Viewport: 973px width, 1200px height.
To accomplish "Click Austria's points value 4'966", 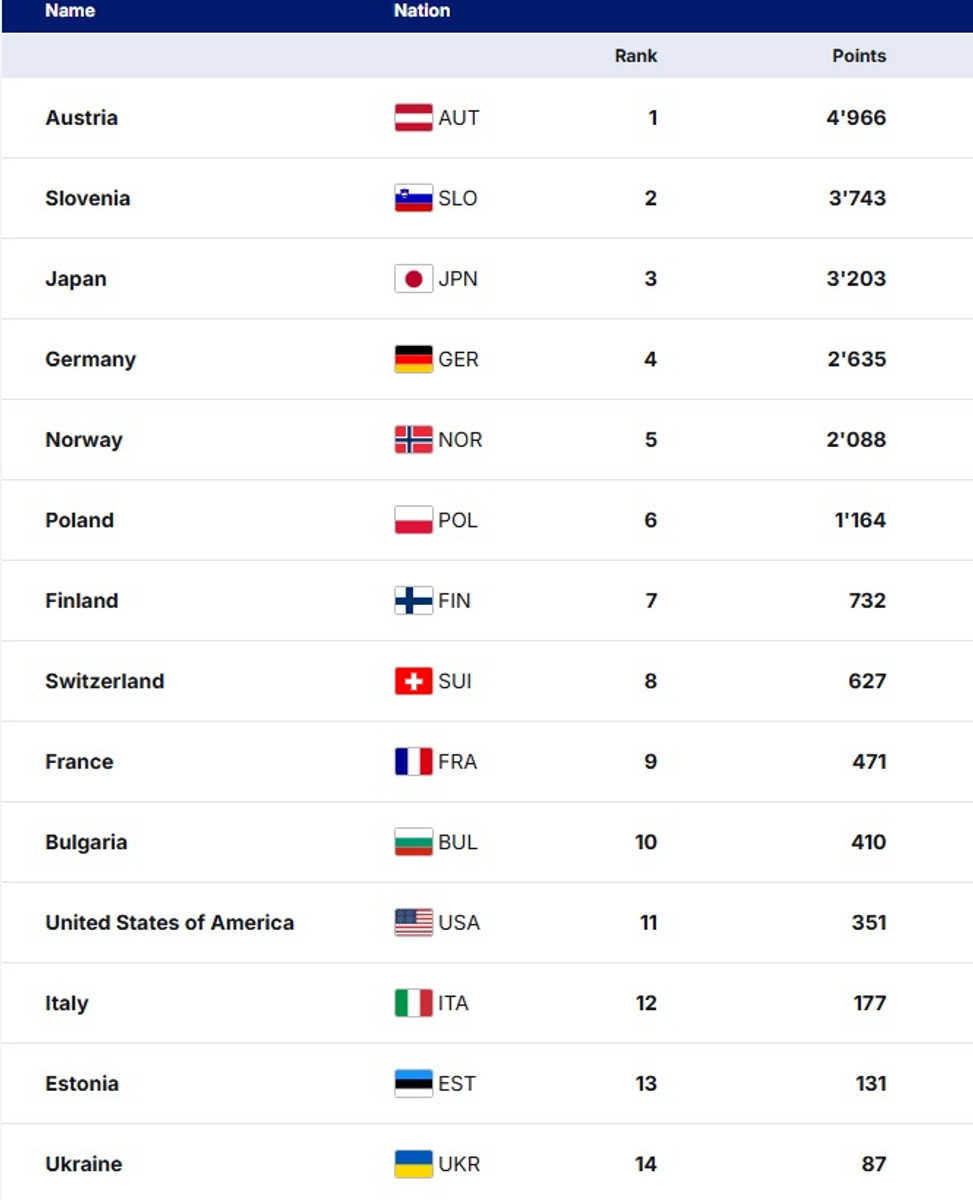I will coord(856,118).
